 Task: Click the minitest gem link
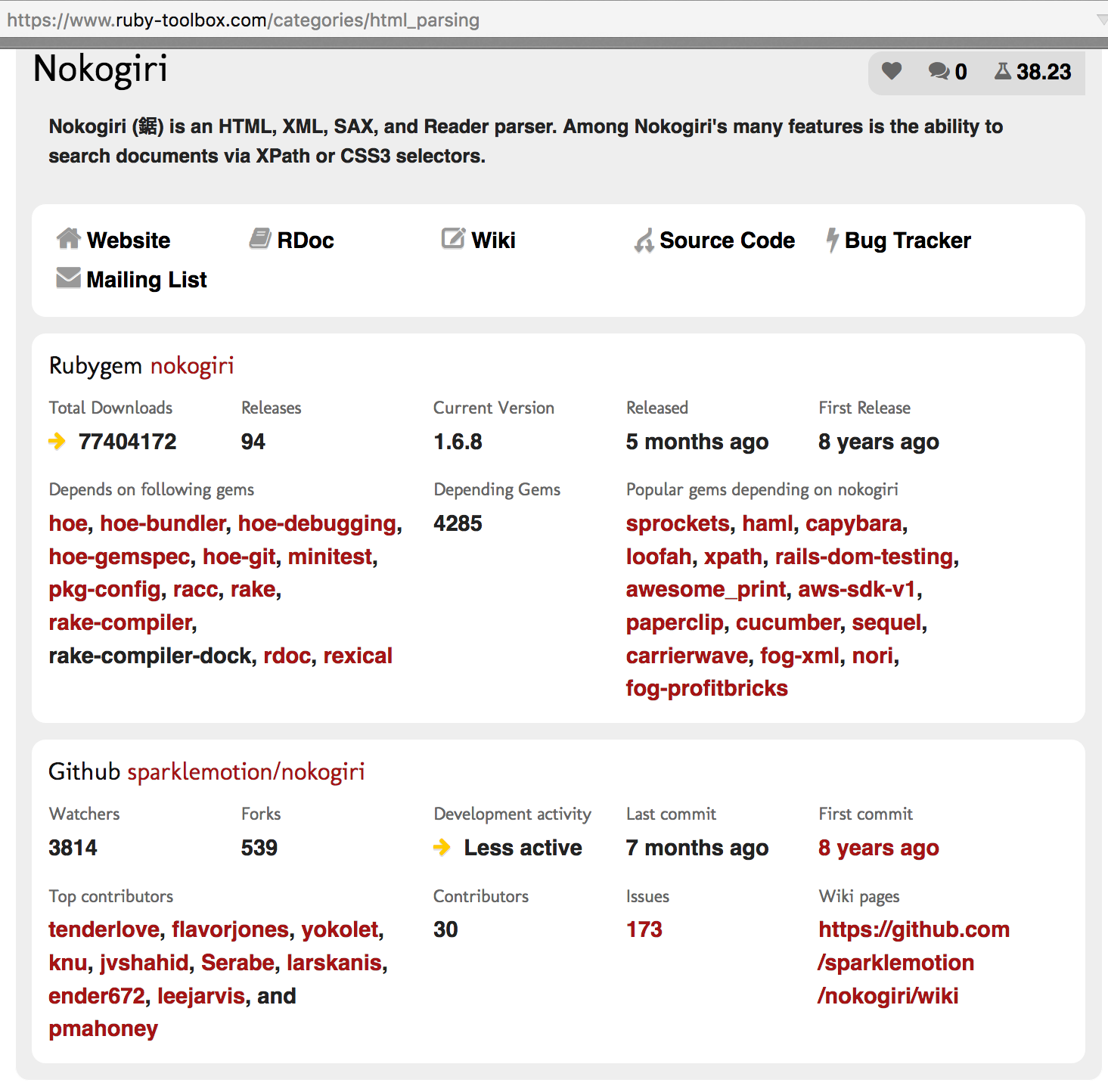click(x=330, y=557)
